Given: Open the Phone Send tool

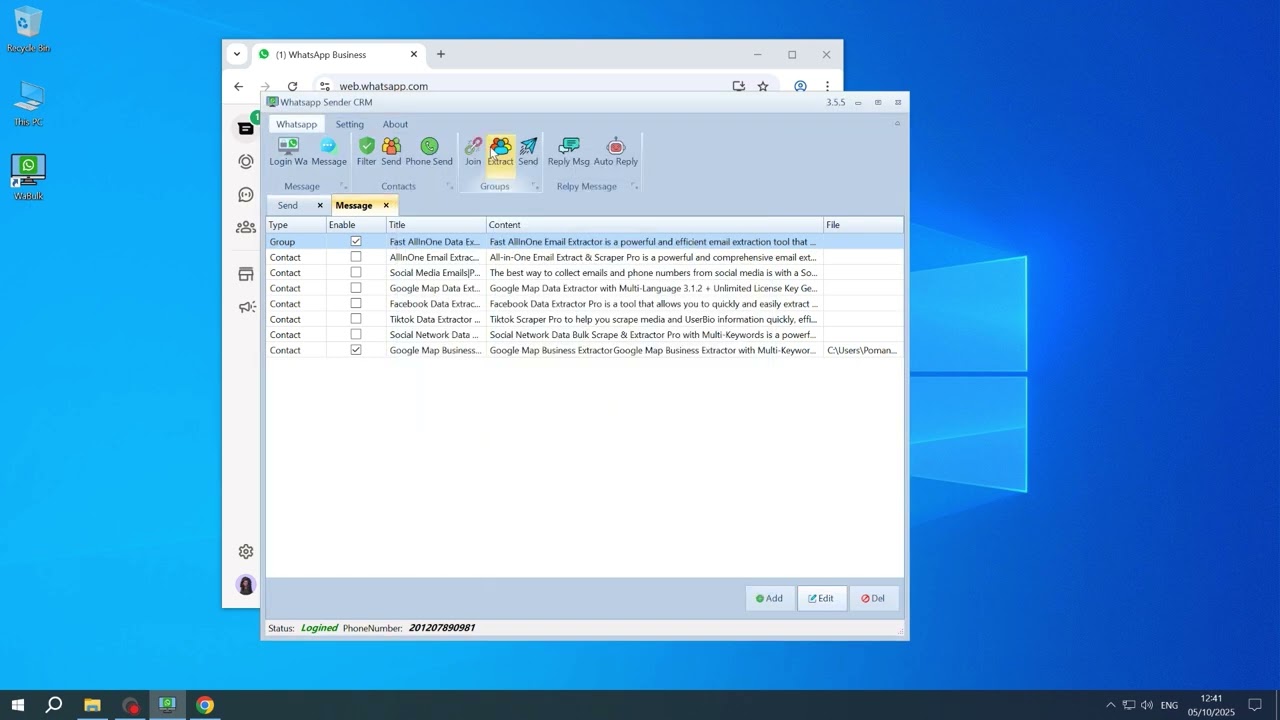Looking at the screenshot, I should click(429, 152).
